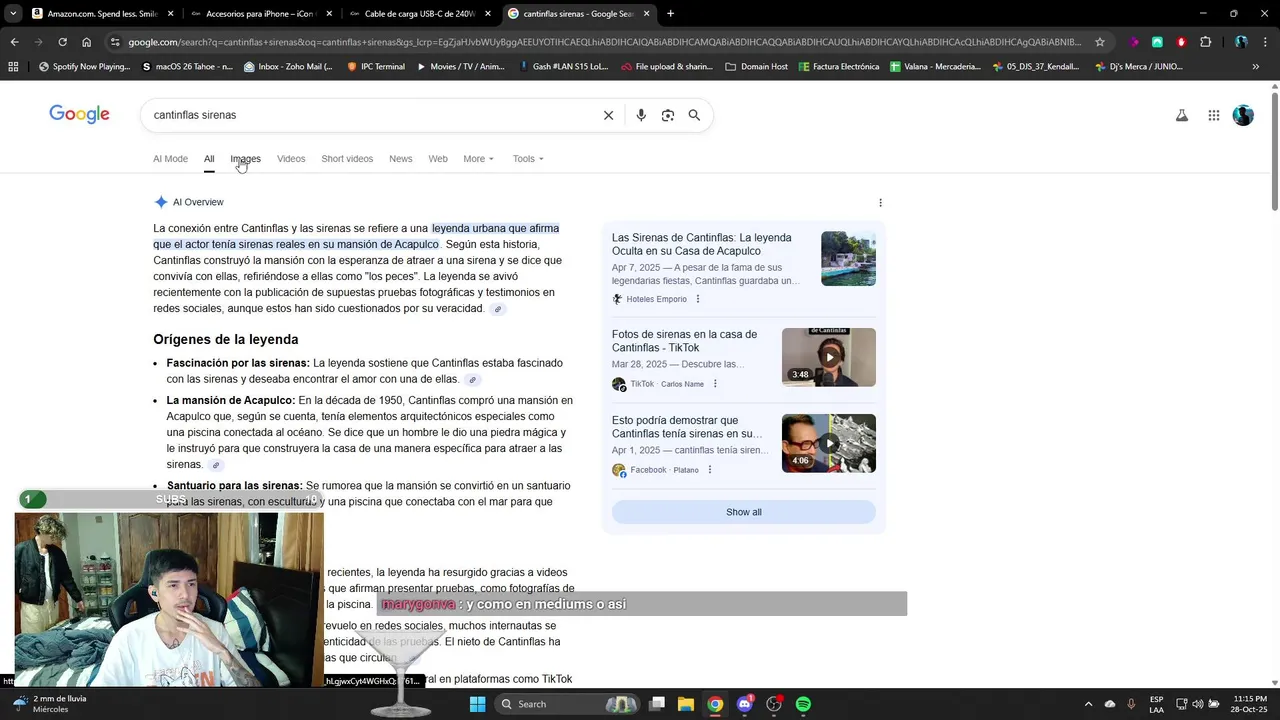Clear the Google search box text
This screenshot has height=720, width=1280.
[608, 115]
